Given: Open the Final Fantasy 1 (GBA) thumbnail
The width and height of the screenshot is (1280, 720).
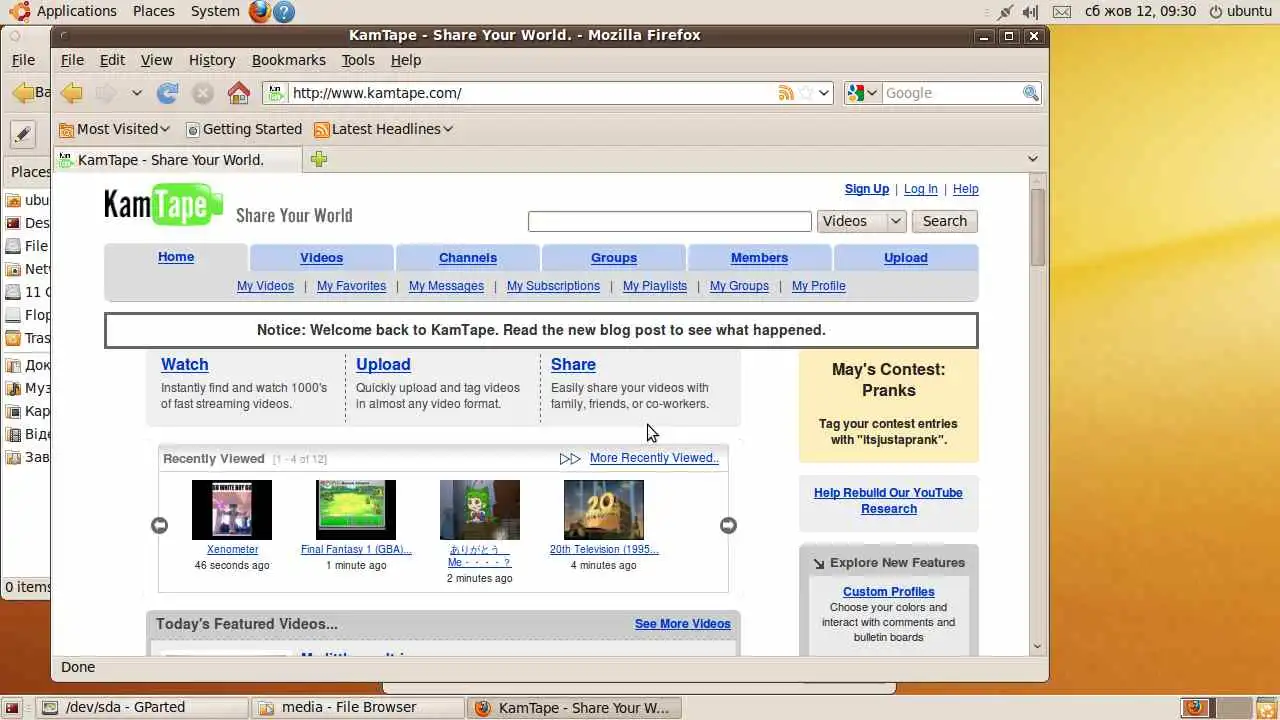Looking at the screenshot, I should [356, 510].
